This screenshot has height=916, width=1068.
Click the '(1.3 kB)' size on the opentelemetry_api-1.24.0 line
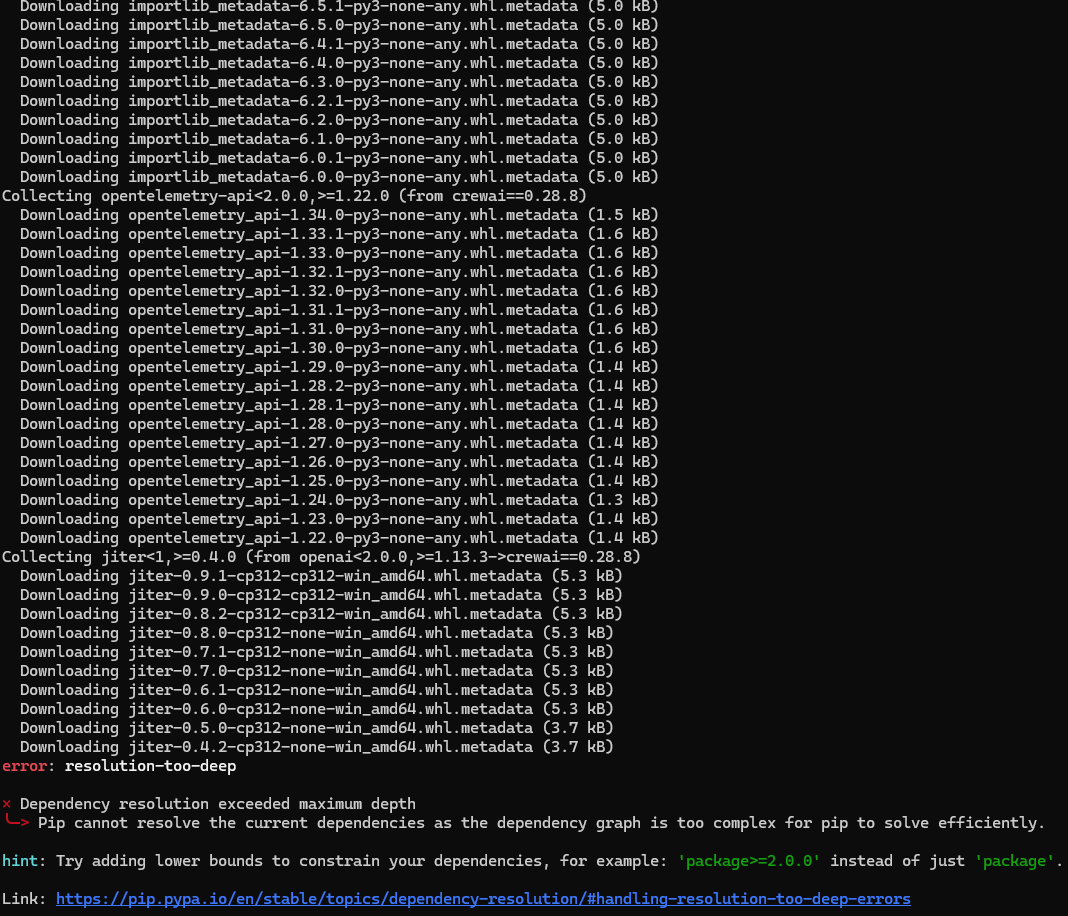(x=623, y=500)
